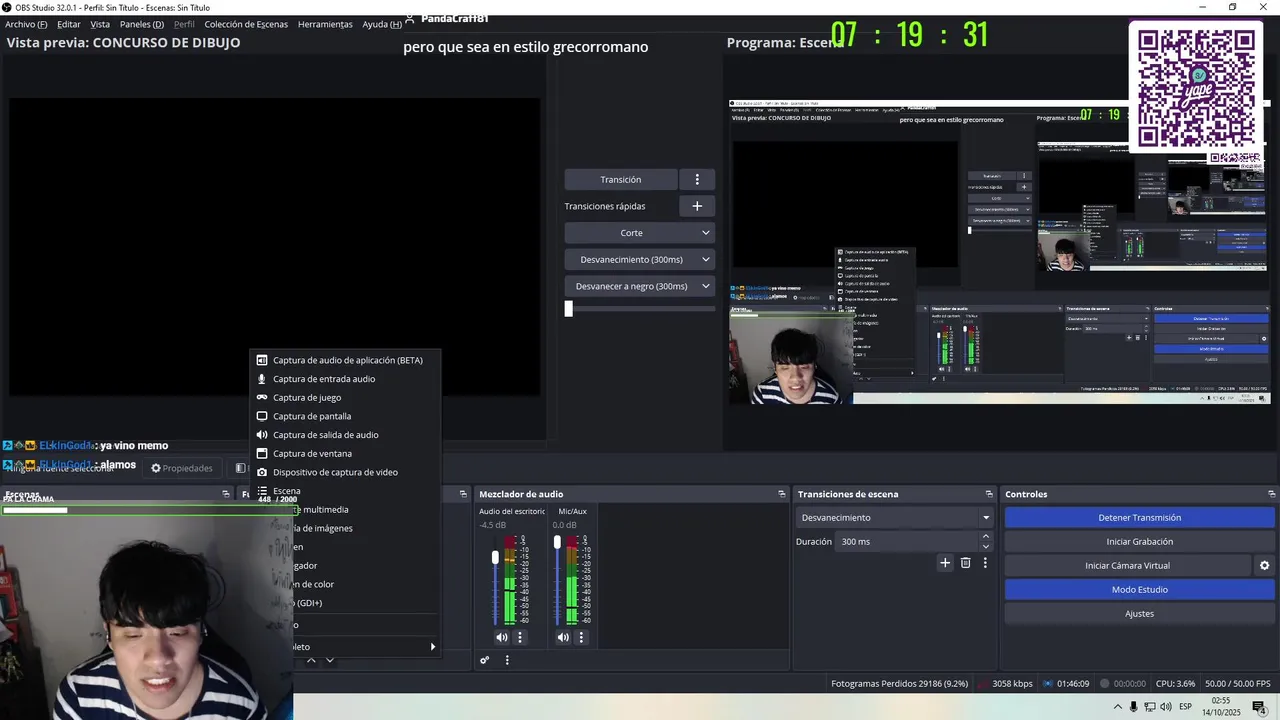The image size is (1280, 720).
Task: Expand the Corte quick transition dropdown
Action: click(639, 233)
